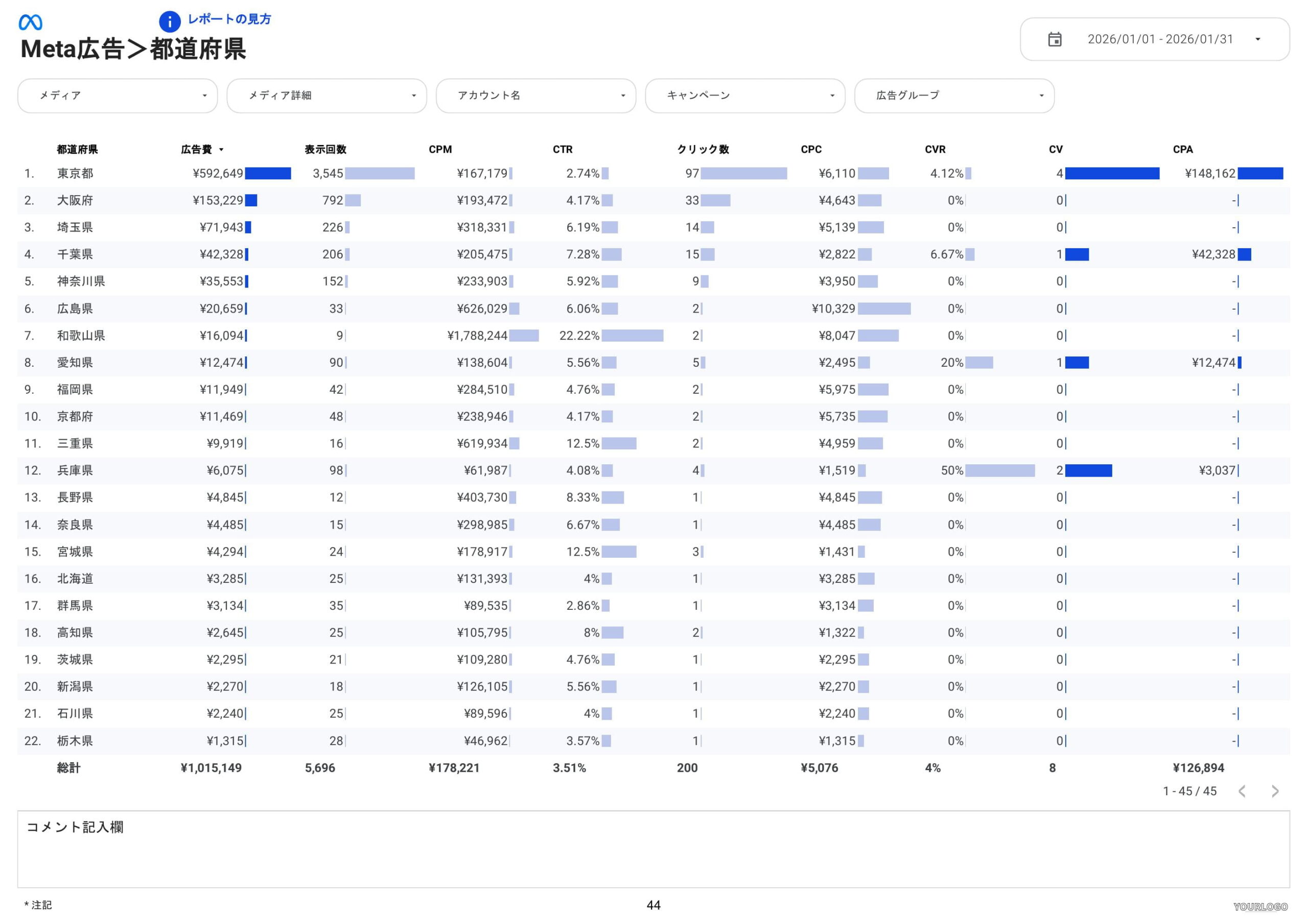Go to previous table page arrow
The height and width of the screenshot is (924, 1308).
[x=1243, y=791]
